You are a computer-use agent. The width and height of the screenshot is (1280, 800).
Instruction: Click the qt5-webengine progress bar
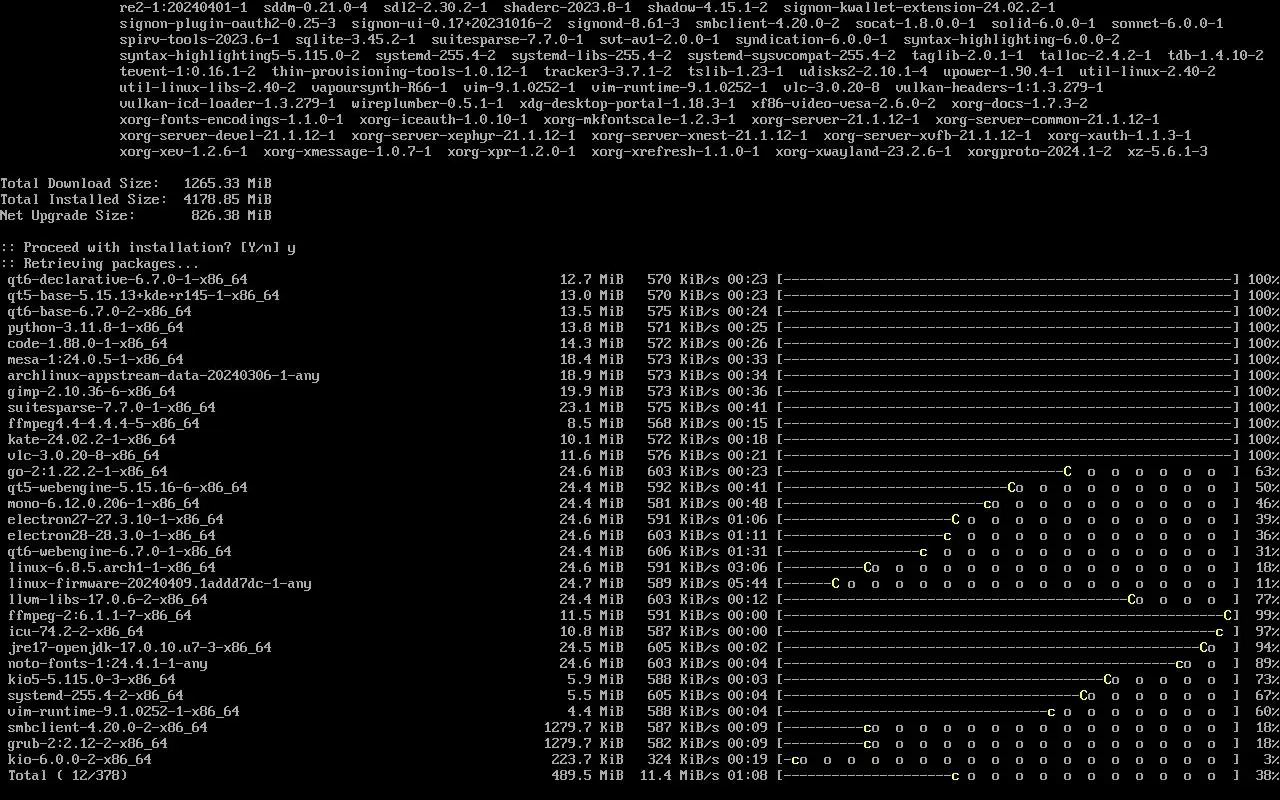pos(1008,487)
